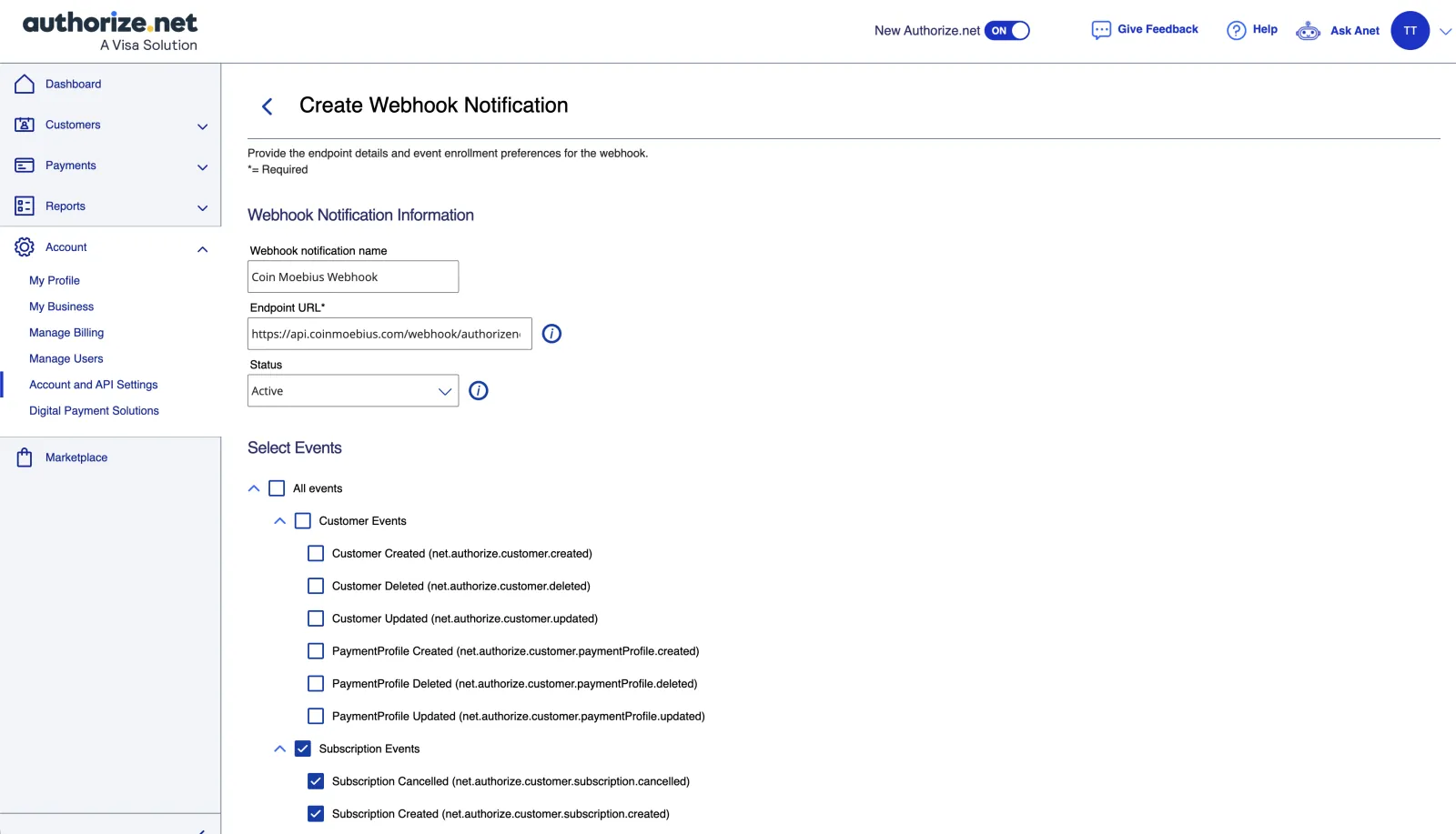Image resolution: width=1456 pixels, height=834 pixels.
Task: Open the TT user avatar
Action: click(1410, 31)
